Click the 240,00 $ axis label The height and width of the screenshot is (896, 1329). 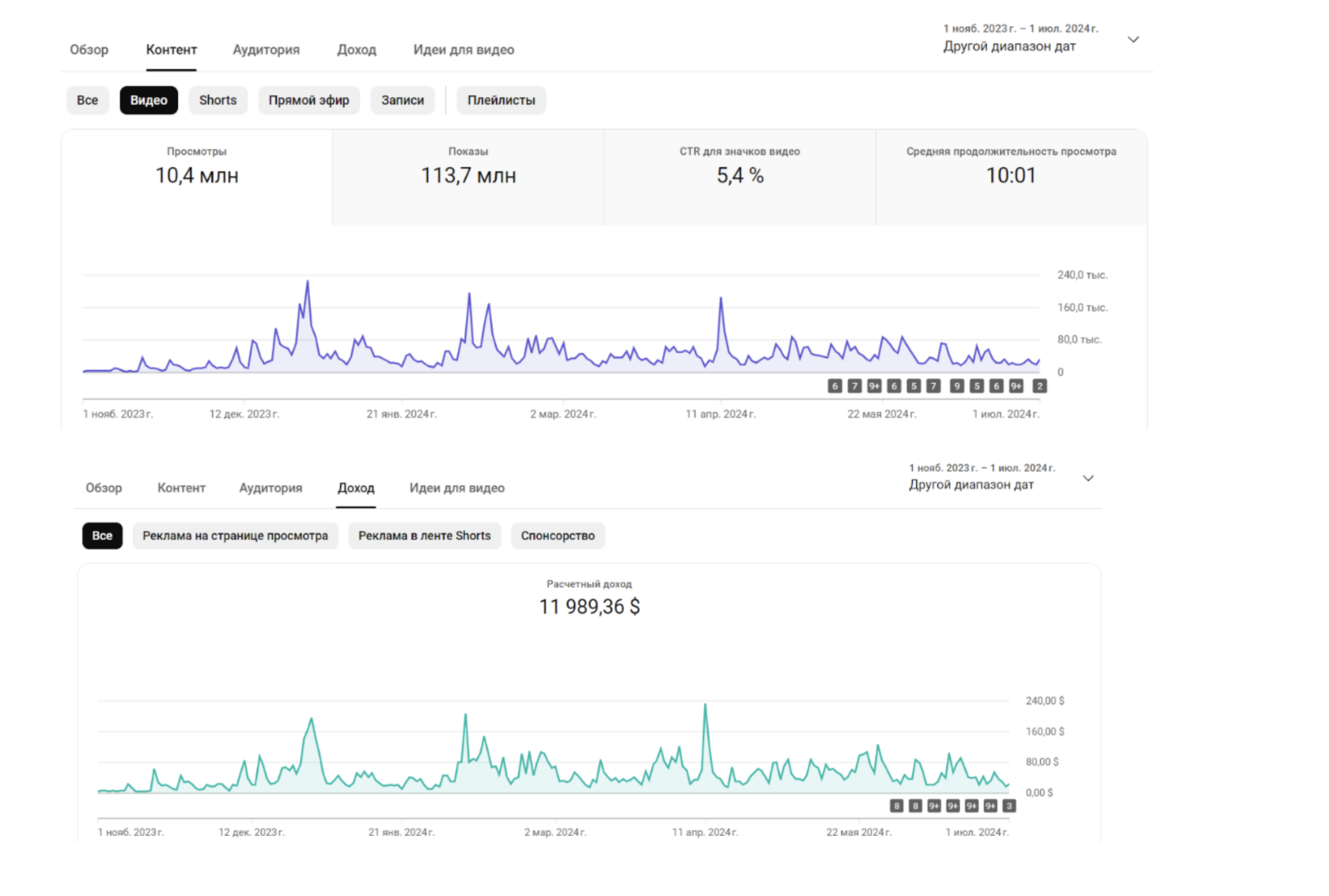[1045, 701]
